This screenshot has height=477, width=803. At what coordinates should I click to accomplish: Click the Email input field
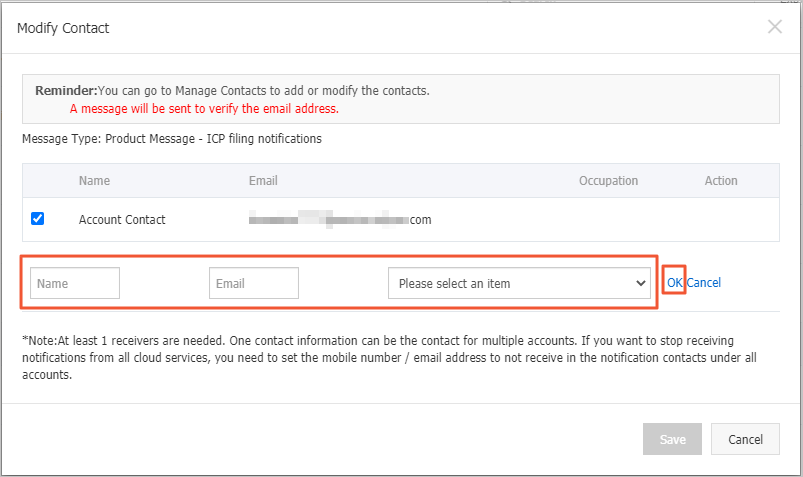point(253,283)
